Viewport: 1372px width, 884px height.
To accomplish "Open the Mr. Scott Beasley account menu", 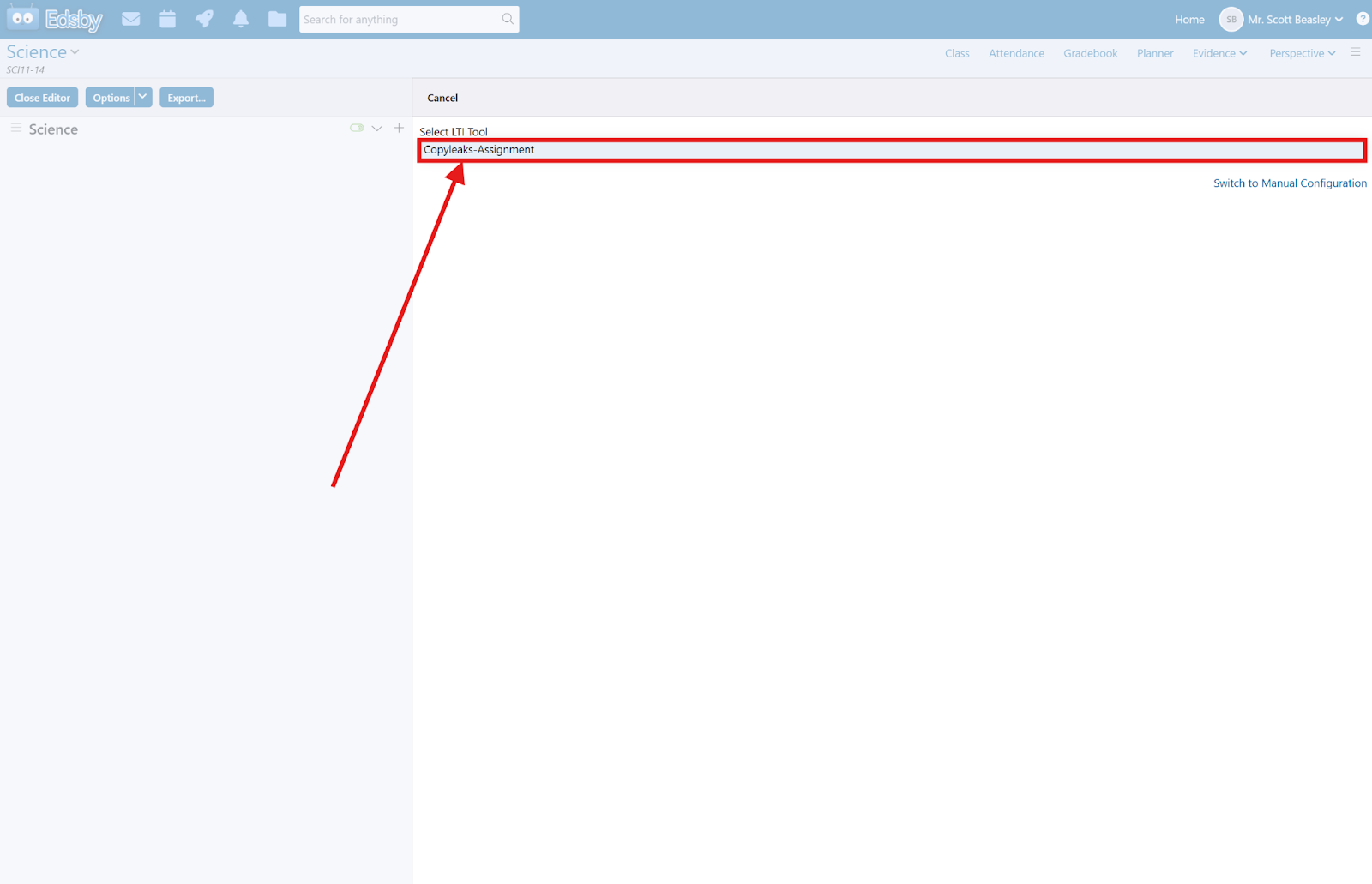I will tap(1295, 19).
